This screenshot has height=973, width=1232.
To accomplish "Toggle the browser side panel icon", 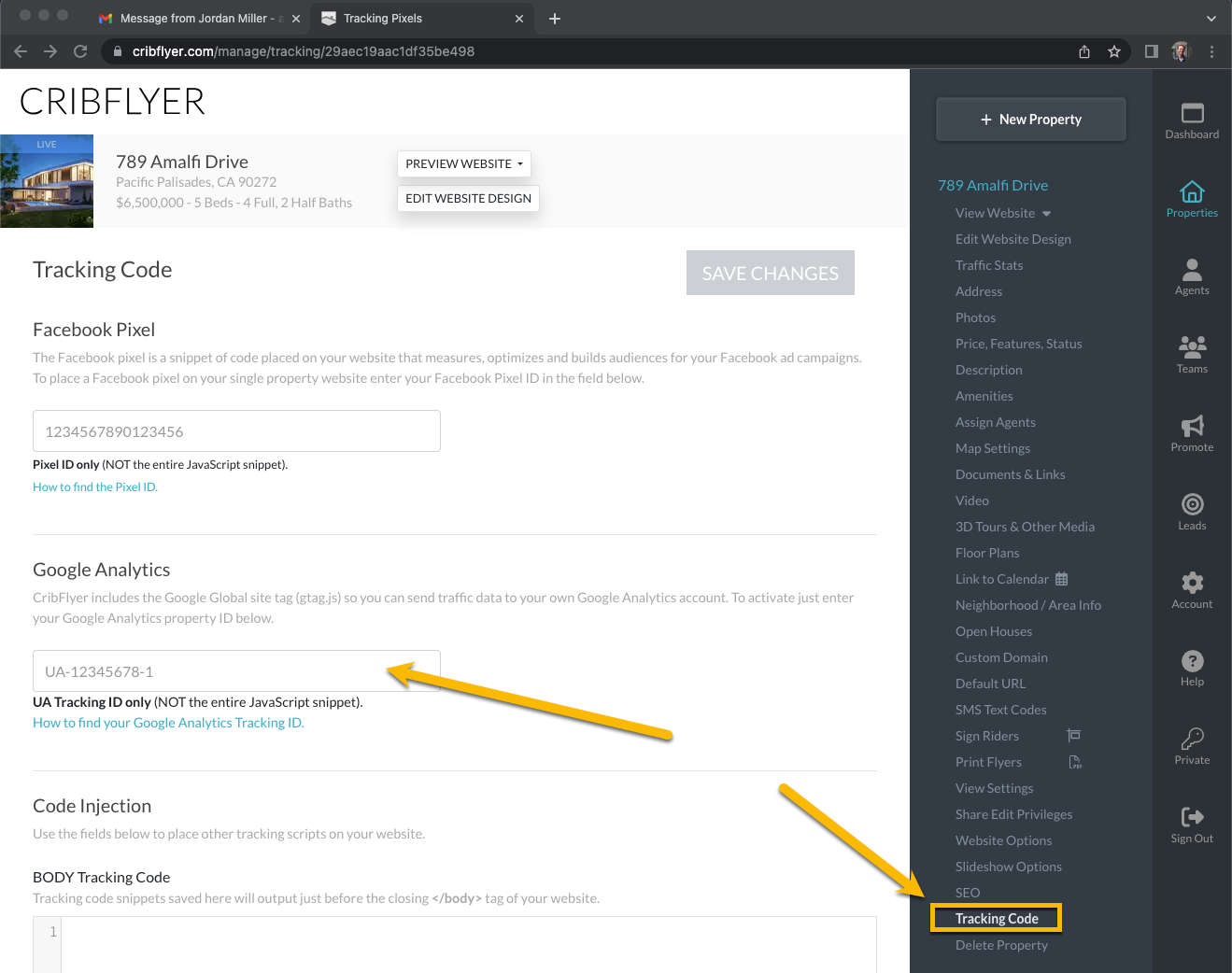I will [1152, 51].
